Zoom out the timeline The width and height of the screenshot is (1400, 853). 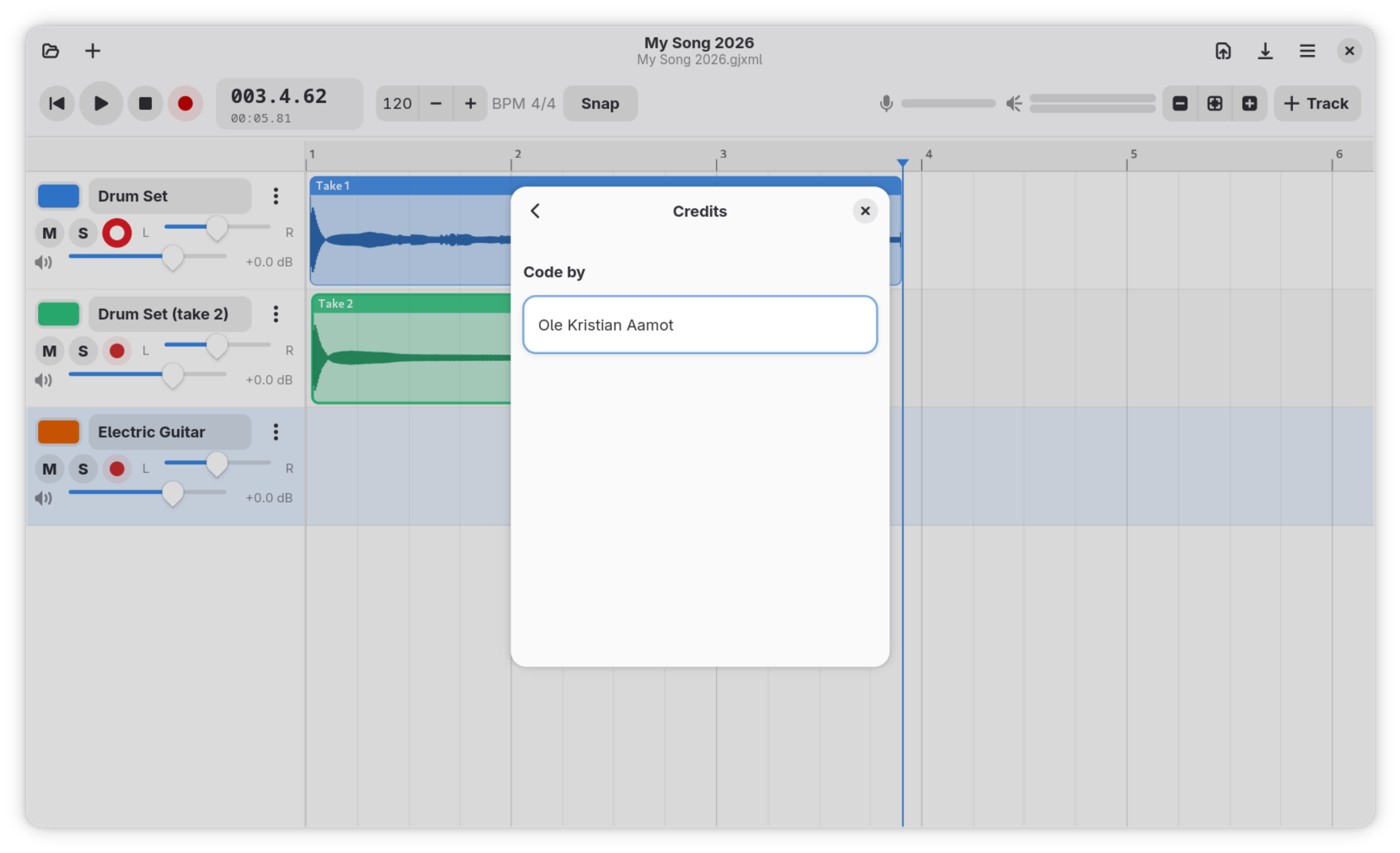(1179, 103)
